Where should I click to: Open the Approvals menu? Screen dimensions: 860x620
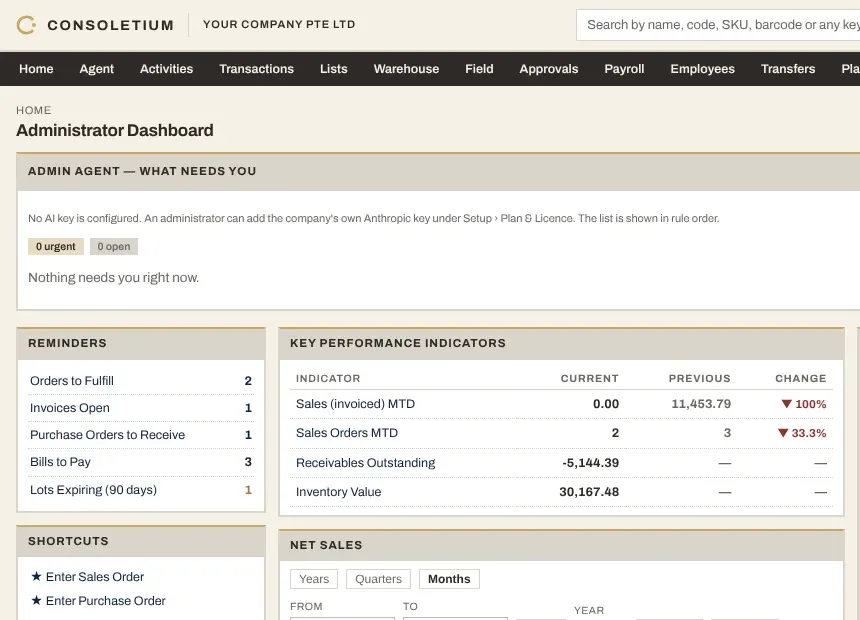coord(548,69)
